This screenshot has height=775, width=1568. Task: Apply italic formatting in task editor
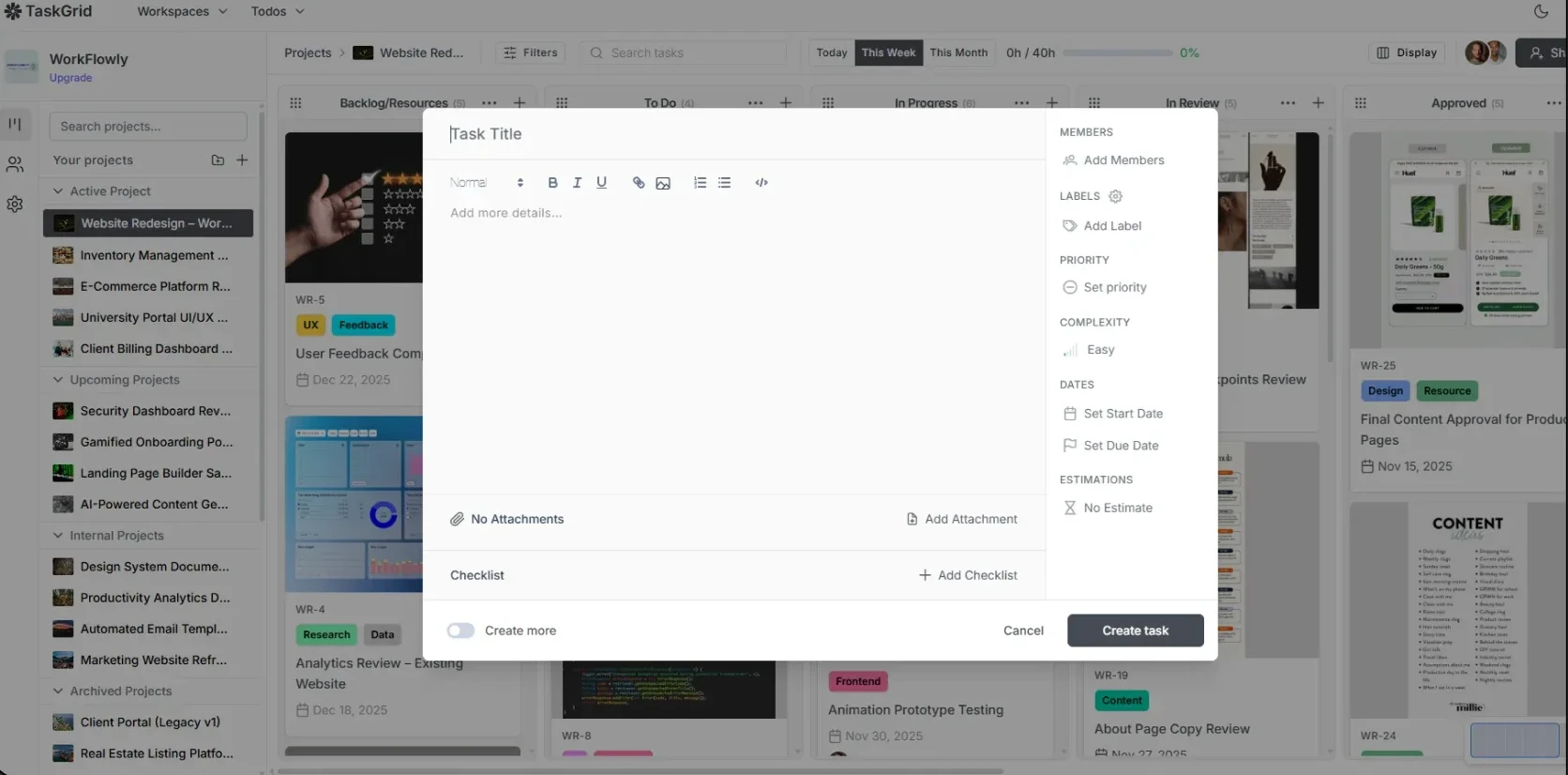(x=577, y=183)
